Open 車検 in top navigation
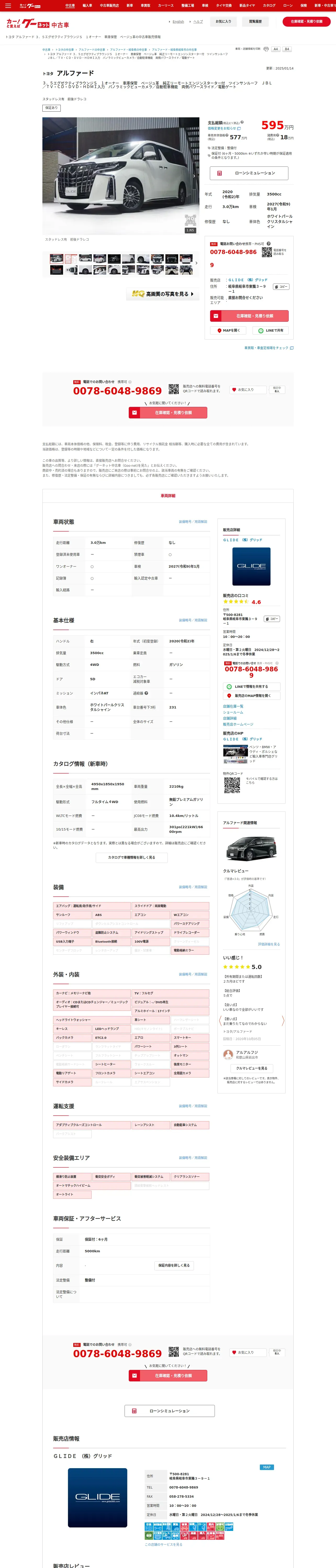Viewport: 336px width, 1568px height. coord(205,5)
